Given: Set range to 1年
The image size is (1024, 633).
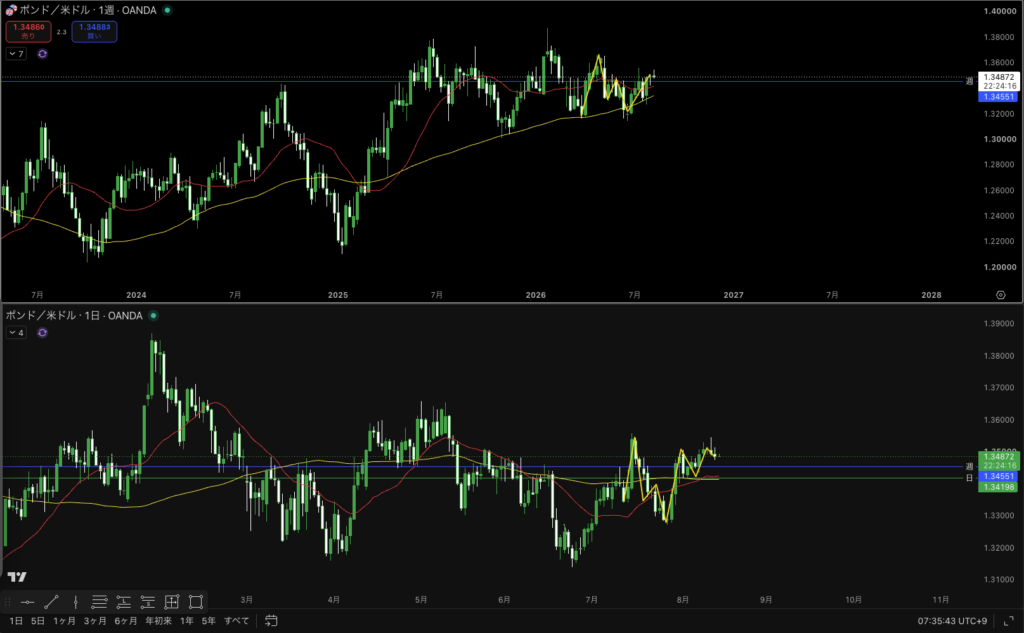Looking at the screenshot, I should coord(187,621).
